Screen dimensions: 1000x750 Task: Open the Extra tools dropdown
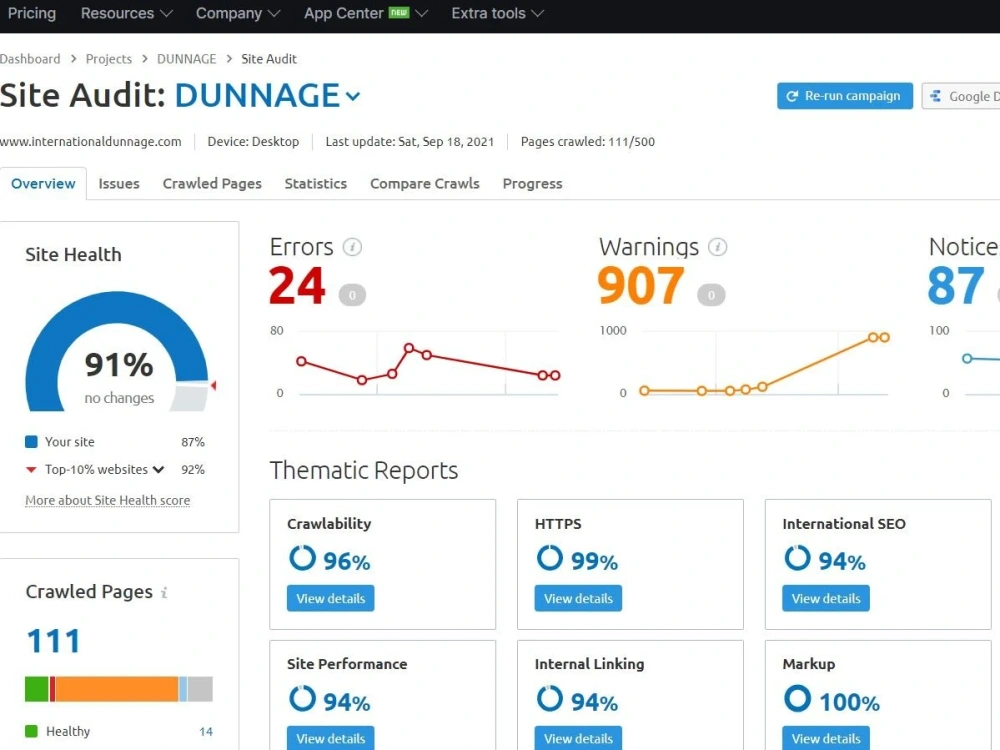(497, 13)
